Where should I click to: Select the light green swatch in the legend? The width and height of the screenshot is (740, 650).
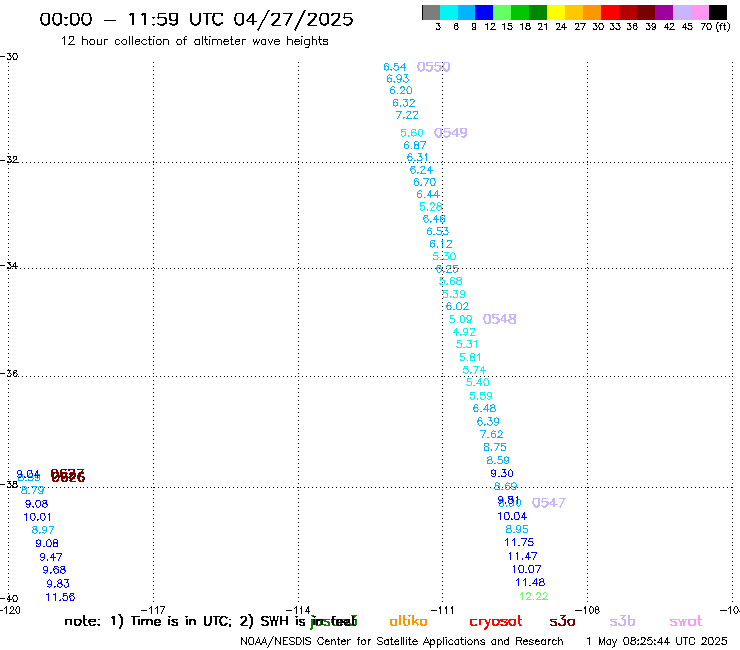[502, 12]
